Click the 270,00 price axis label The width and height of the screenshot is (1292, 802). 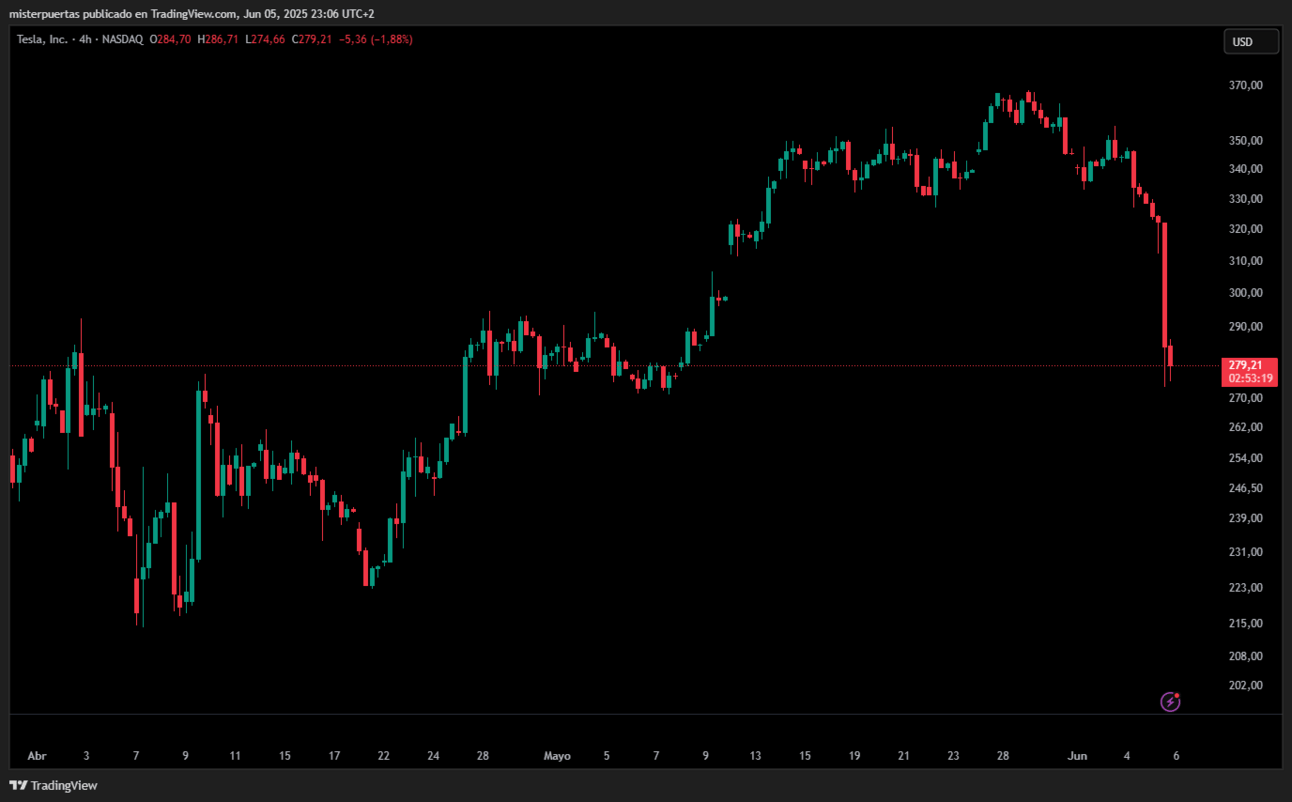(x=1246, y=398)
